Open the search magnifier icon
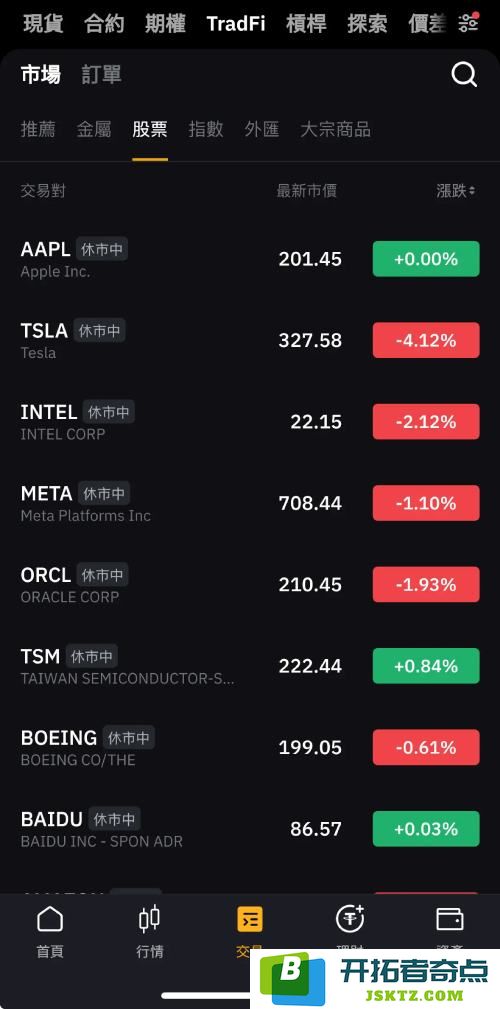Viewport: 500px width, 1009px height. pos(464,75)
